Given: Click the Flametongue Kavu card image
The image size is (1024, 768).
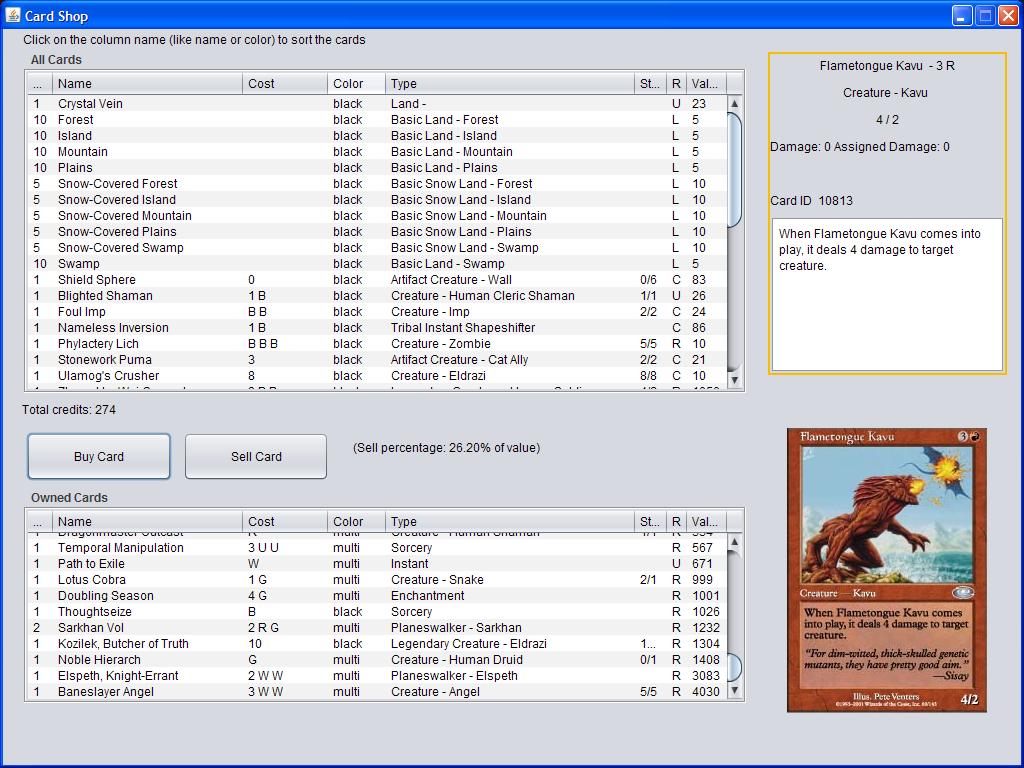Looking at the screenshot, I should 886,570.
